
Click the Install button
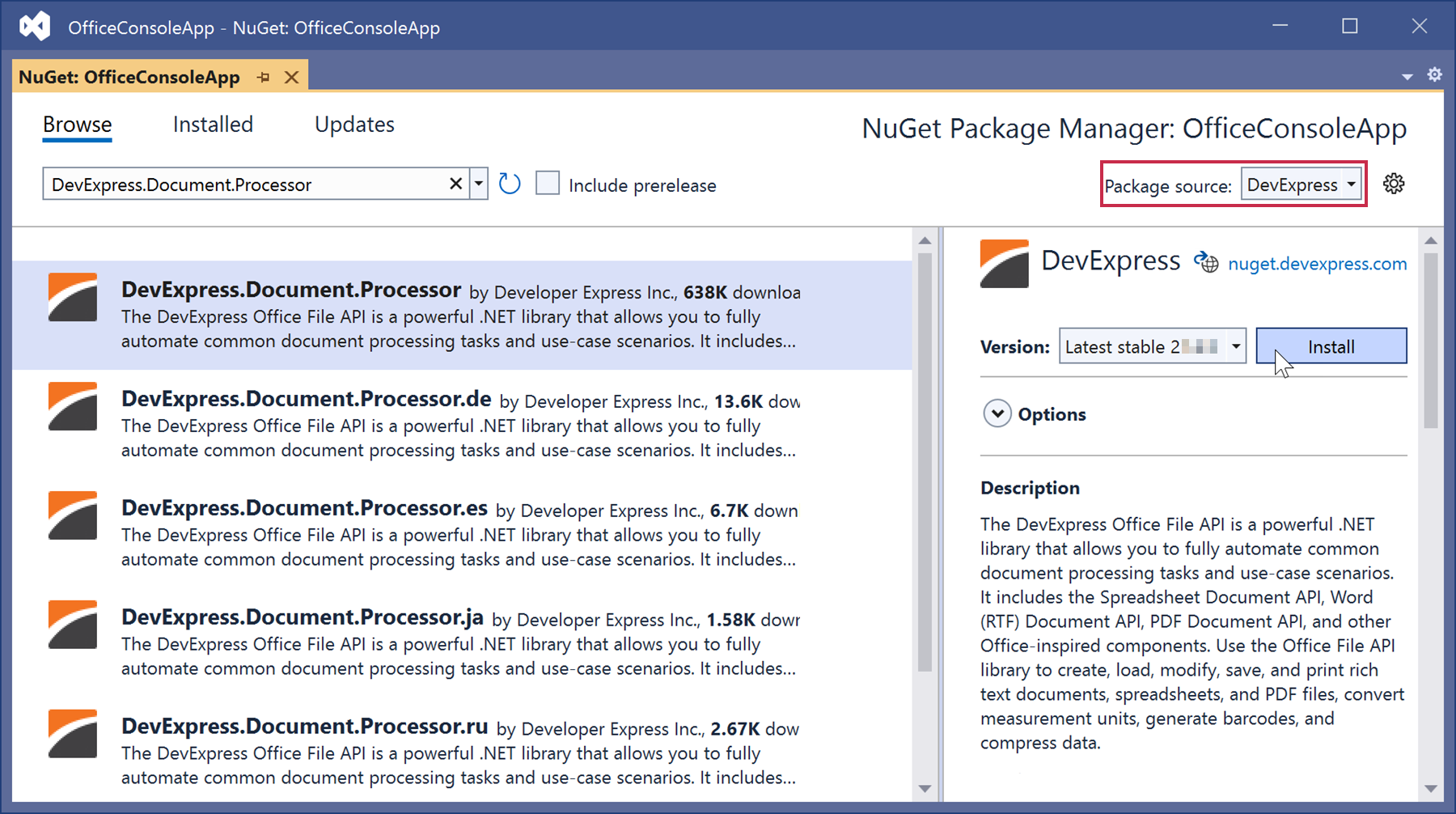coord(1331,346)
